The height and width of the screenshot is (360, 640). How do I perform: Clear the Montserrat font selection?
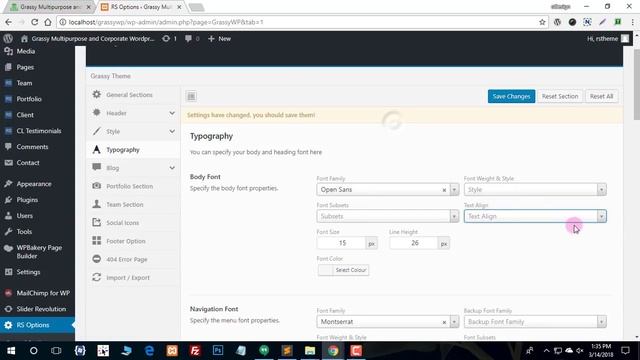(x=444, y=322)
